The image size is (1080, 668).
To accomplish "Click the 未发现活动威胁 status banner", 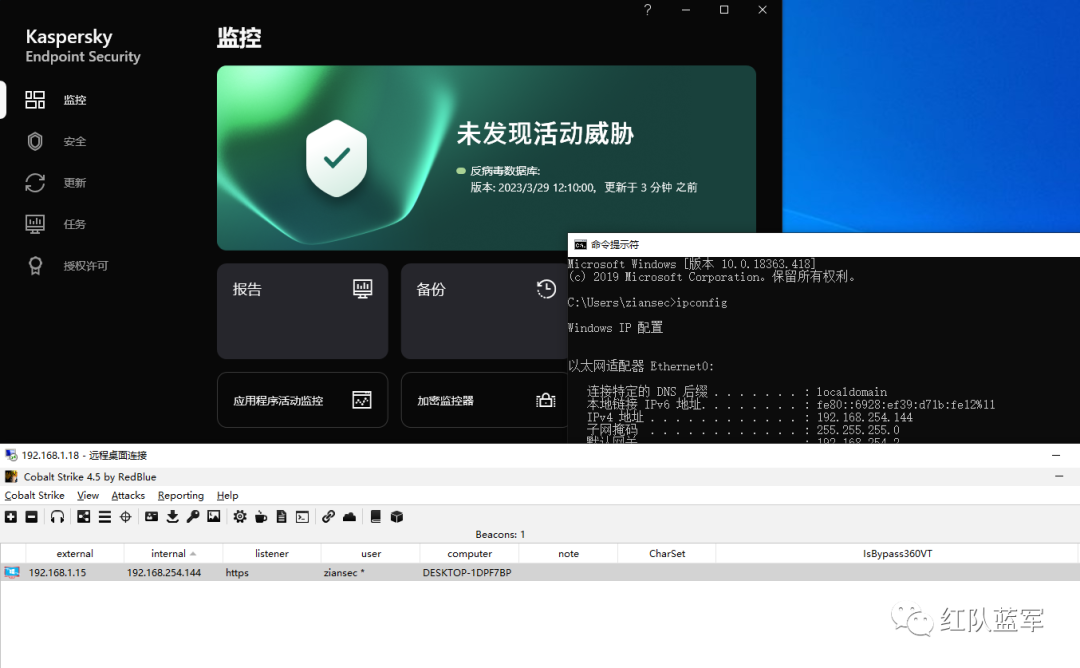I will tap(486, 158).
